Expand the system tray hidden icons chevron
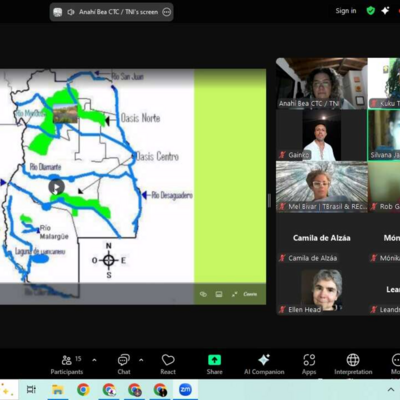Viewport: 400px width, 400px height. click(x=390, y=389)
